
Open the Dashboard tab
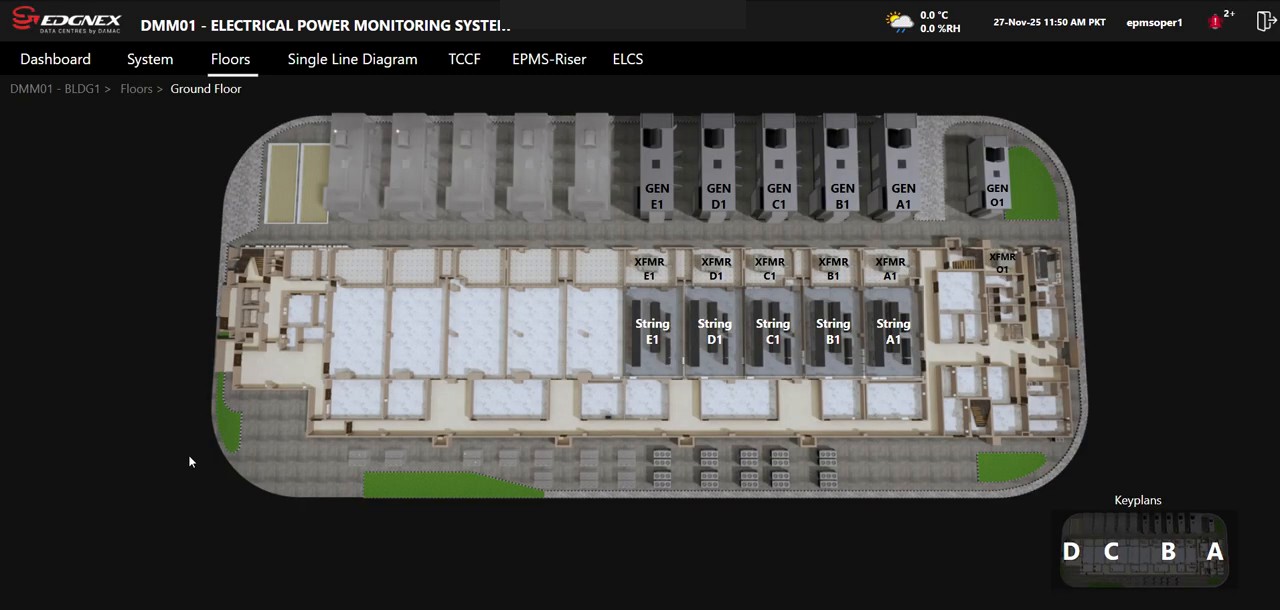[55, 59]
